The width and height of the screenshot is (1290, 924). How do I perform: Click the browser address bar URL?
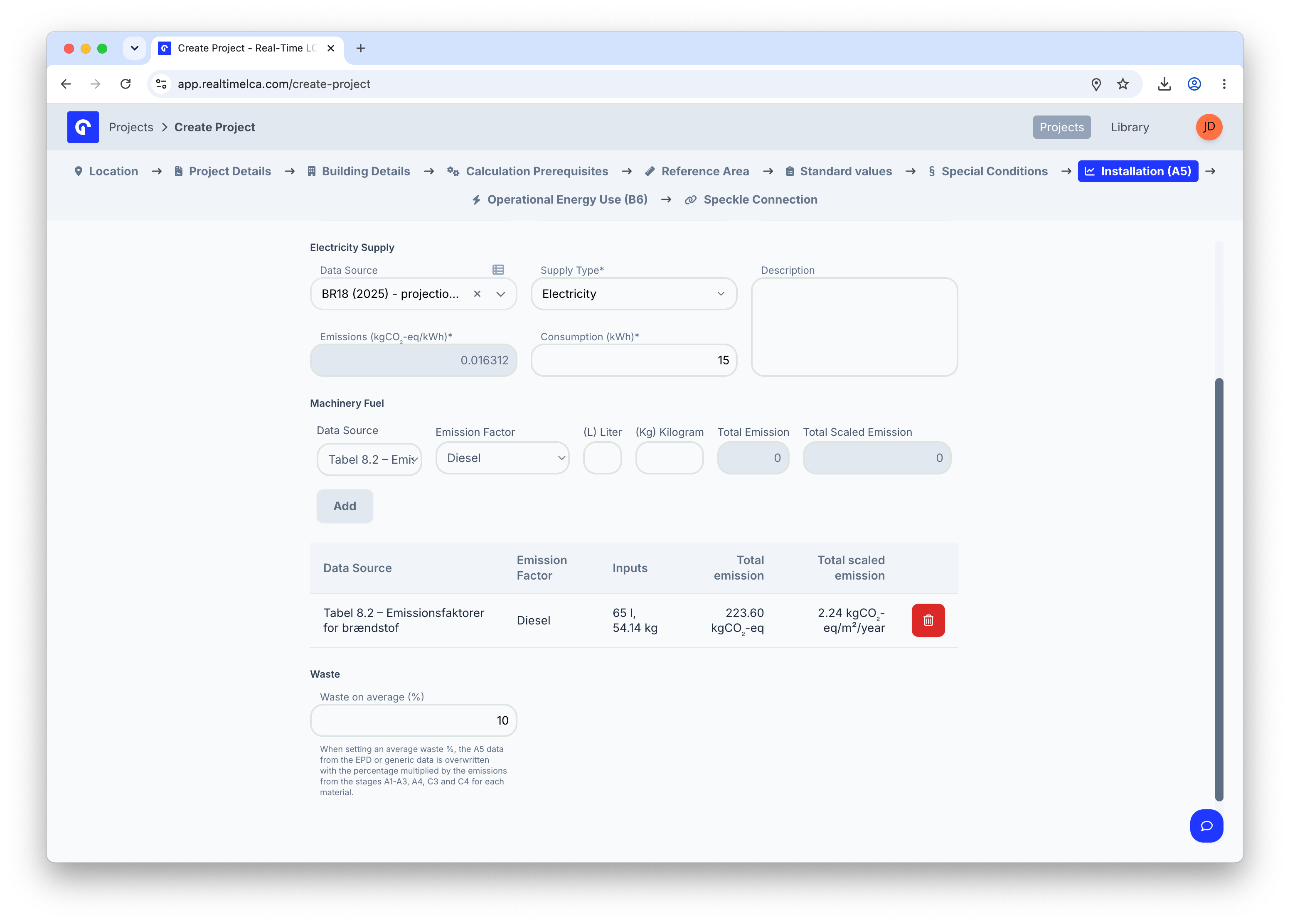273,84
